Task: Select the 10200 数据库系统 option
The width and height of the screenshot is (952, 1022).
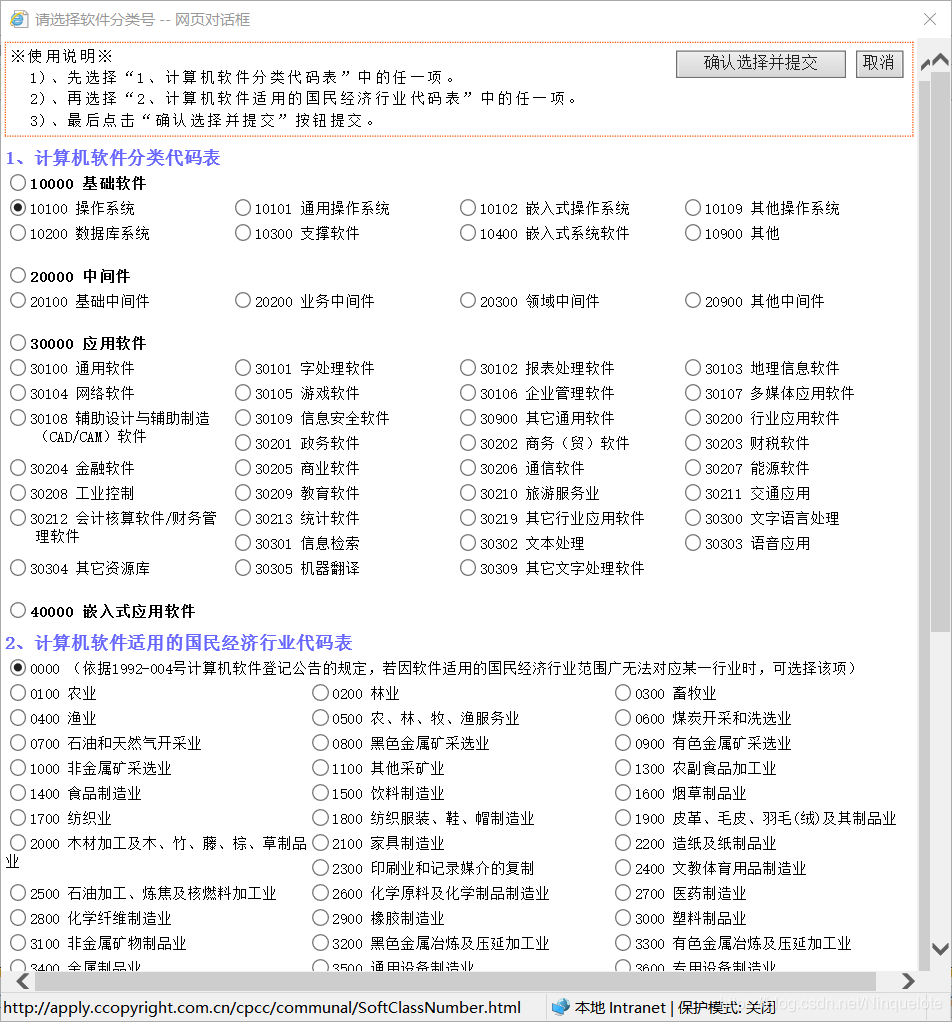Action: tap(17, 233)
